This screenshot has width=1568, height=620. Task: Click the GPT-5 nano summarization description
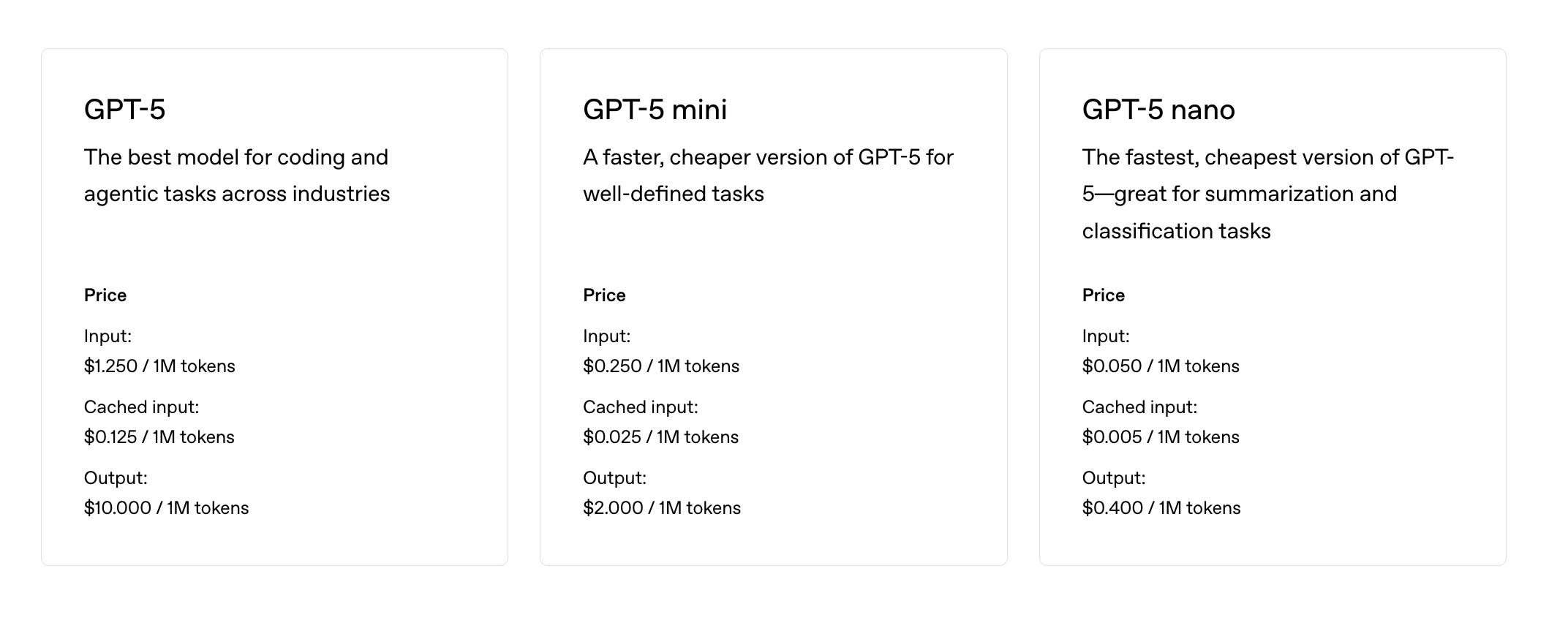point(1267,194)
